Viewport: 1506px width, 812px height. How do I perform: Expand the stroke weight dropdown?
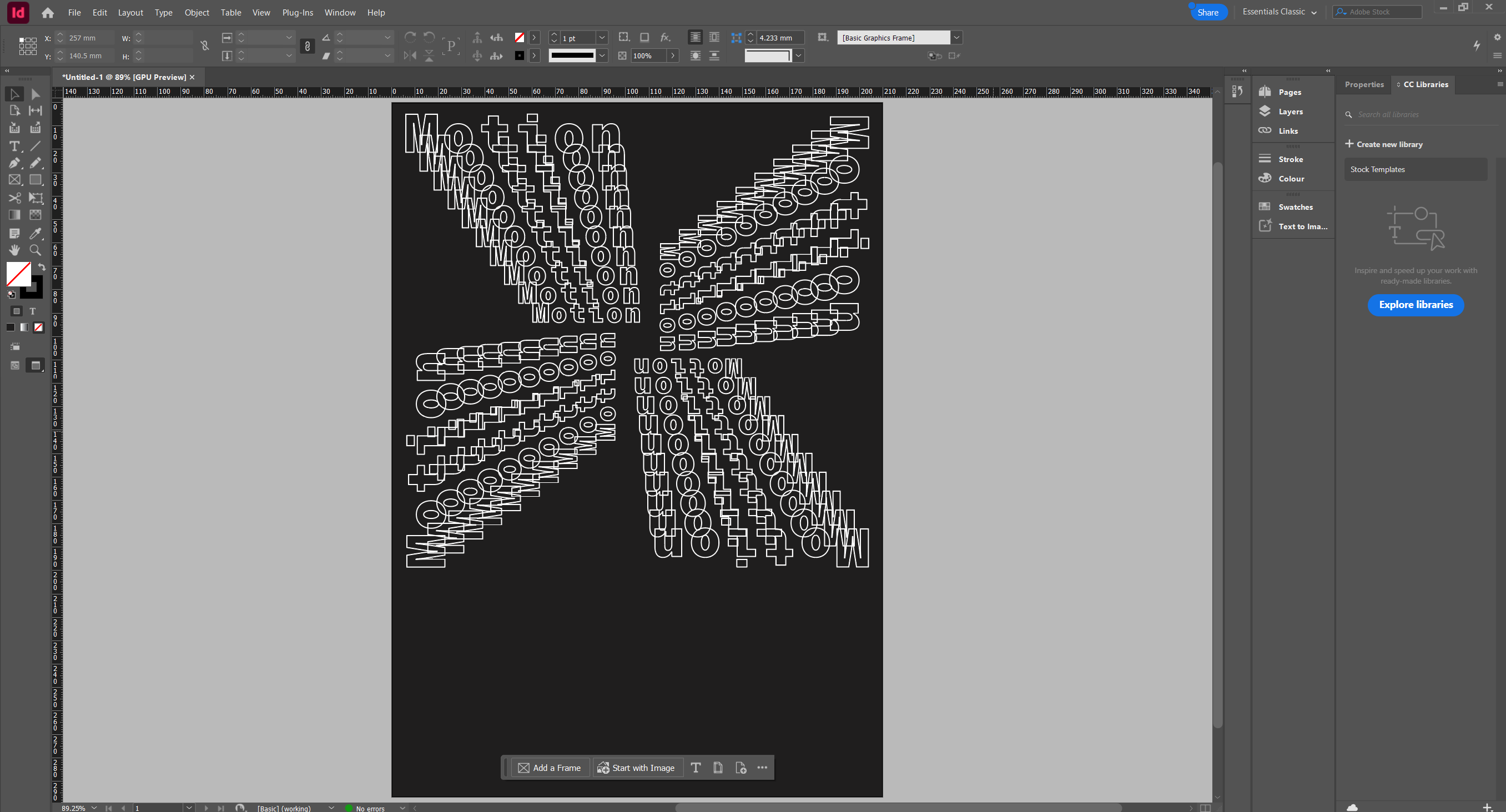pyautogui.click(x=602, y=38)
